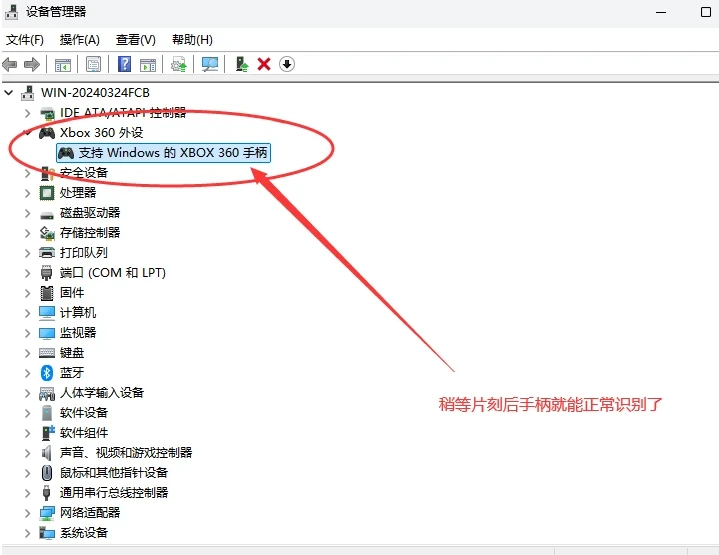Expand the 人体学输入设备 category
This screenshot has width=719, height=555.
coord(28,393)
